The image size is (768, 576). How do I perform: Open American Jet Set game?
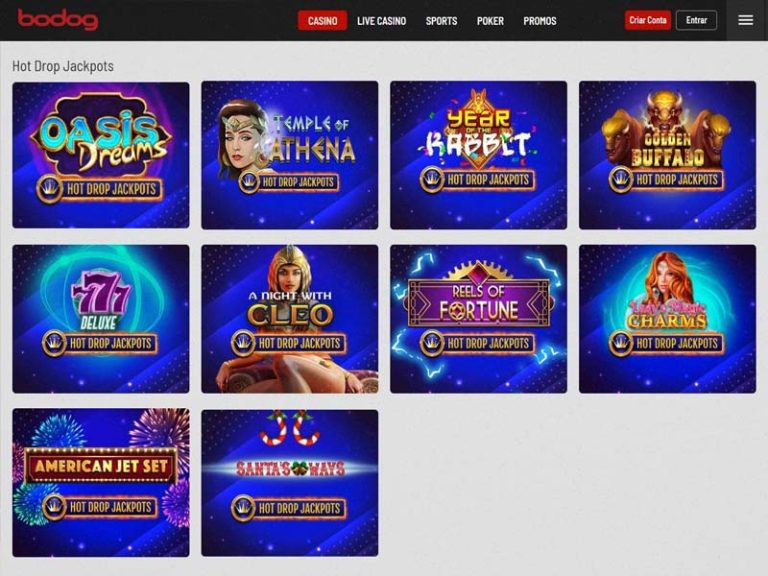[101, 482]
